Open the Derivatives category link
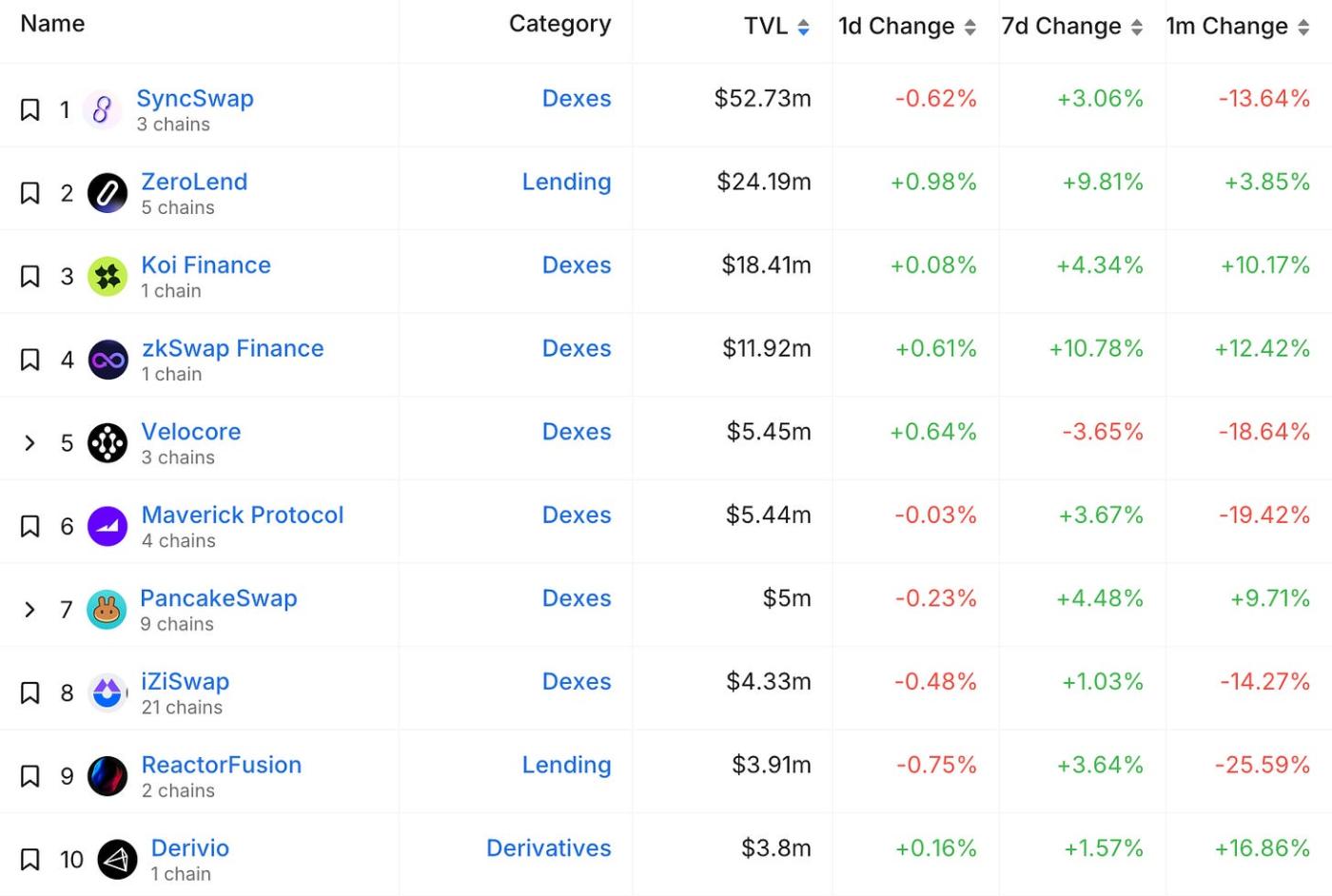The height and width of the screenshot is (896, 1332). 548,848
